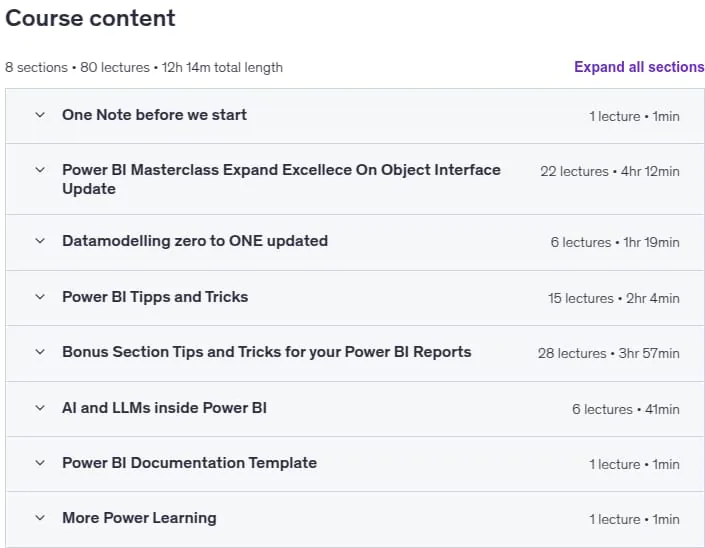Expand chevron for Power BI Documentation Template
This screenshot has width=705, height=548.
[40, 463]
